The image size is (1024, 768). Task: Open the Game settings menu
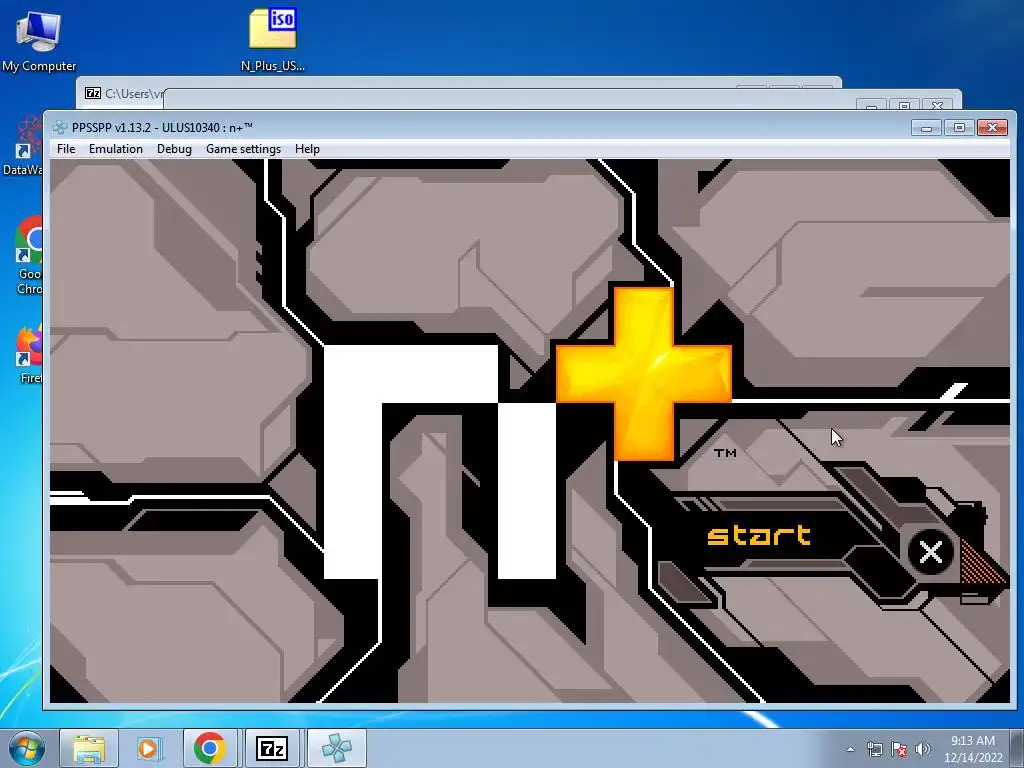[243, 149]
